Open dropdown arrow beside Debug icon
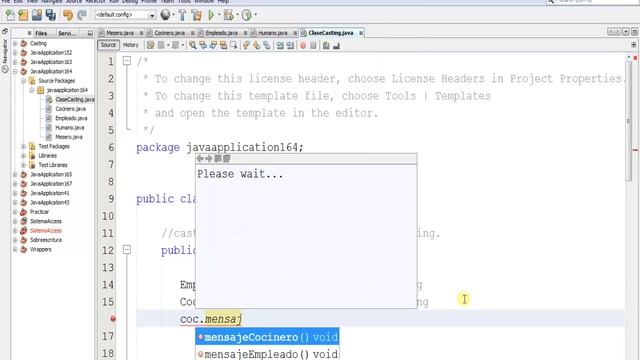Image resolution: width=640 pixels, height=360 pixels. (x=237, y=15)
